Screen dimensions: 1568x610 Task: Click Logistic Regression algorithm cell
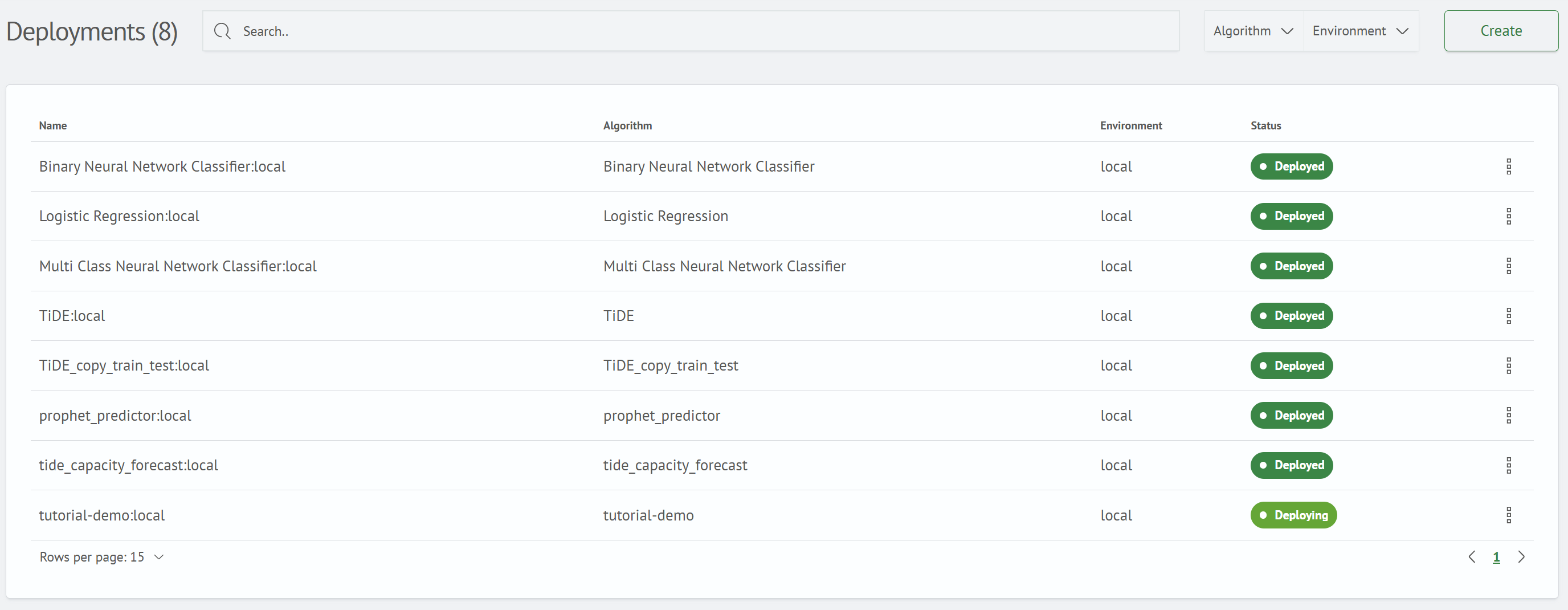[x=665, y=216]
